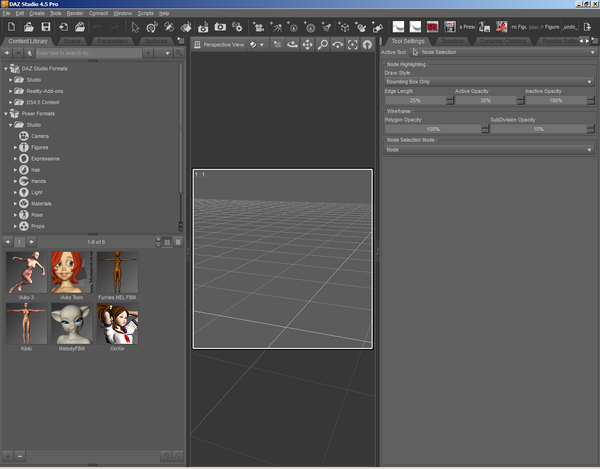This screenshot has width=600, height=469.
Task: Expand the Reality-Add-ons folder
Action: coord(11,91)
